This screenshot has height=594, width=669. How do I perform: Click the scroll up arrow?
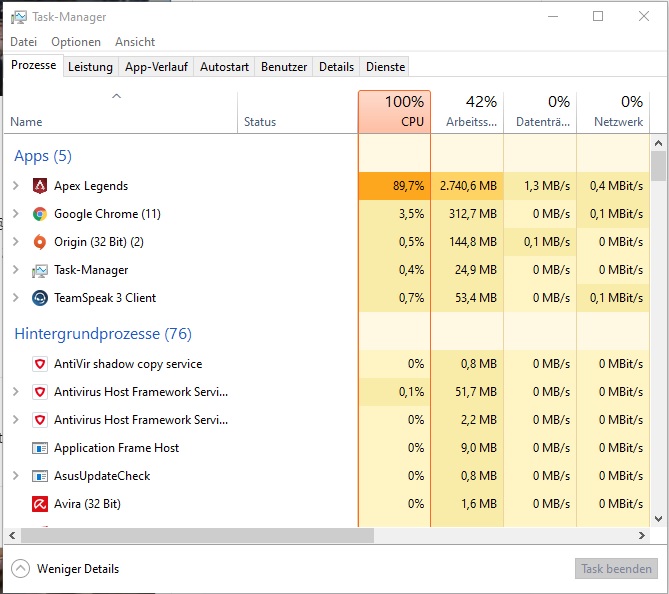pos(658,143)
